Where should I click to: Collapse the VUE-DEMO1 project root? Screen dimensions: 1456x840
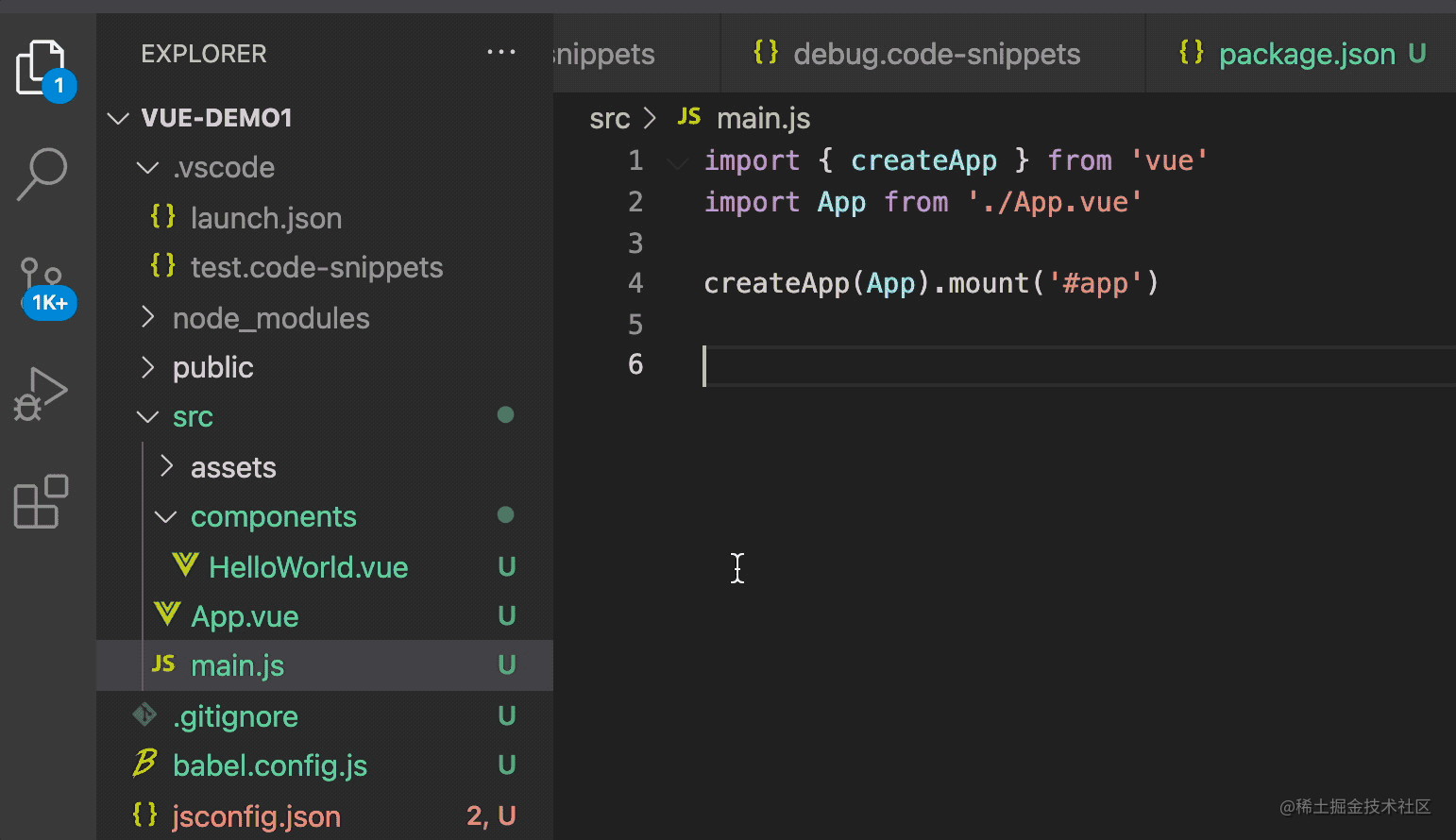pyautogui.click(x=118, y=118)
